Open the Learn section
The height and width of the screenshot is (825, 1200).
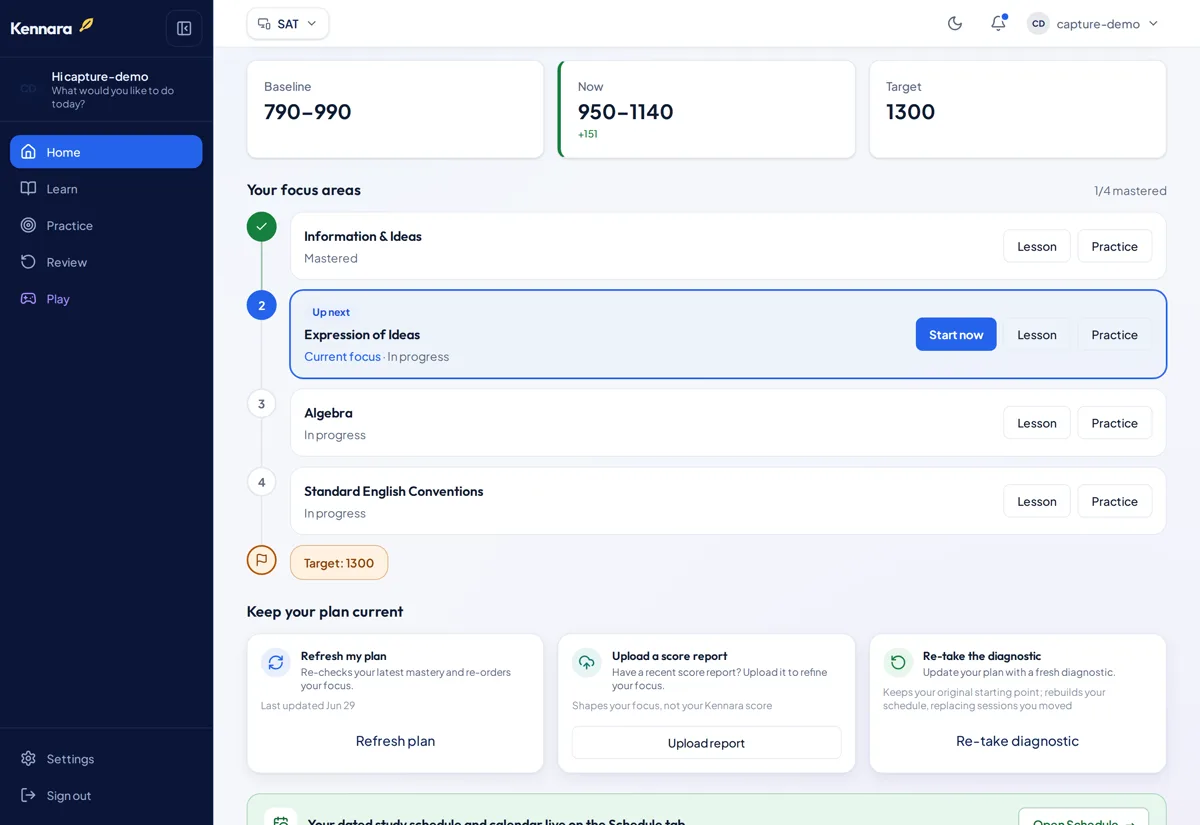point(106,188)
